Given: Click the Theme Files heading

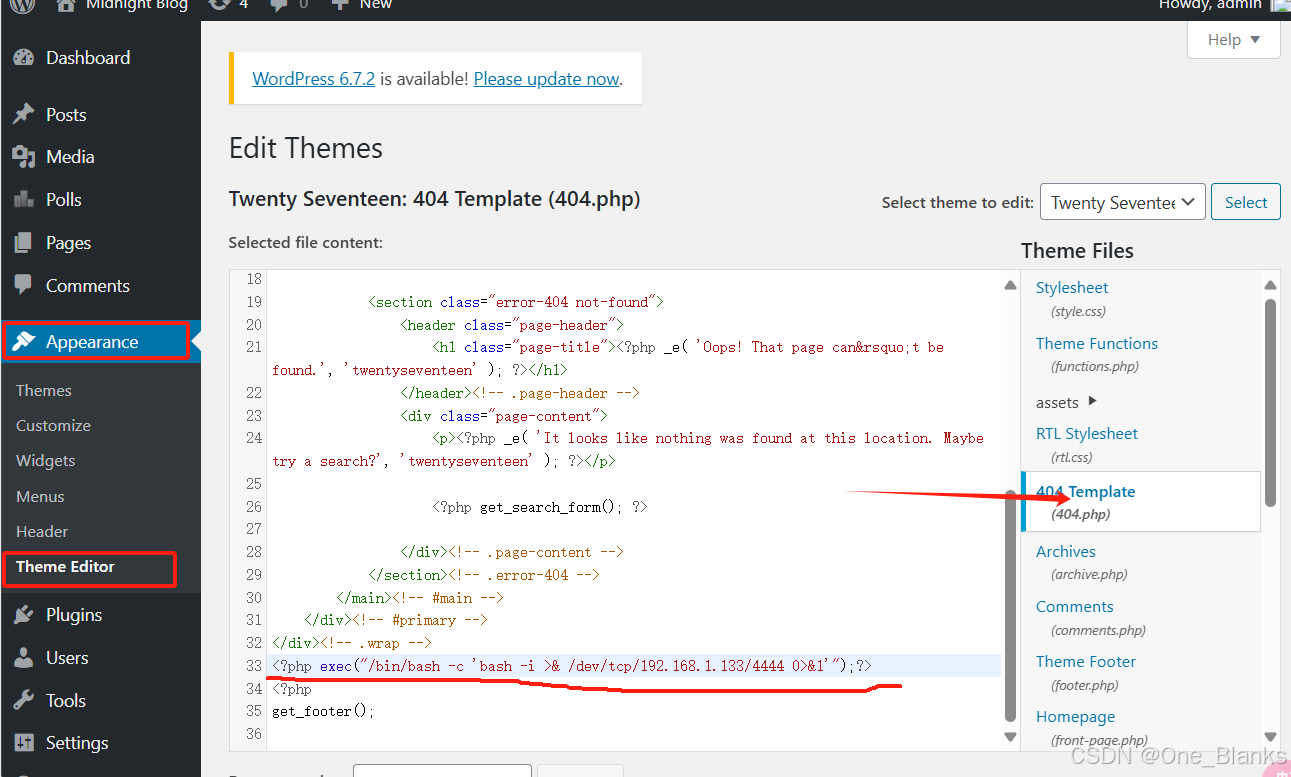Looking at the screenshot, I should [x=1077, y=251].
